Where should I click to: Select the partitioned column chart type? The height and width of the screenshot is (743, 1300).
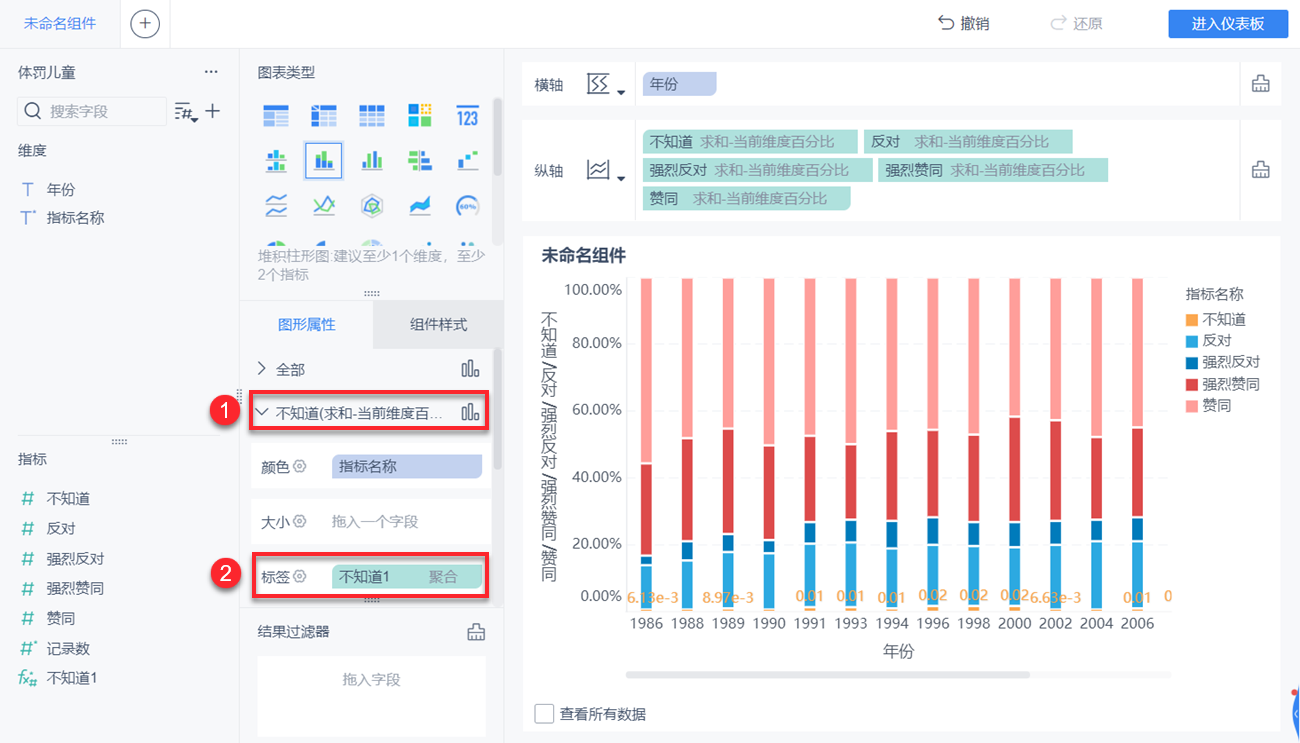[276, 160]
